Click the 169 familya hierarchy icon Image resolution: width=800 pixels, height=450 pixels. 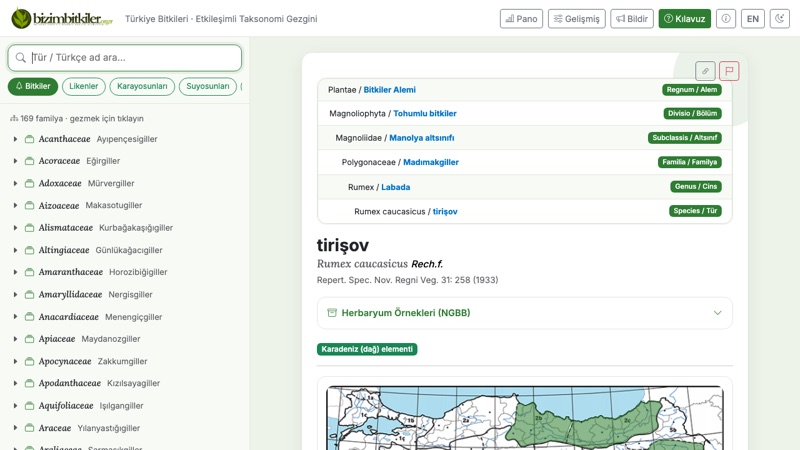pos(14,118)
